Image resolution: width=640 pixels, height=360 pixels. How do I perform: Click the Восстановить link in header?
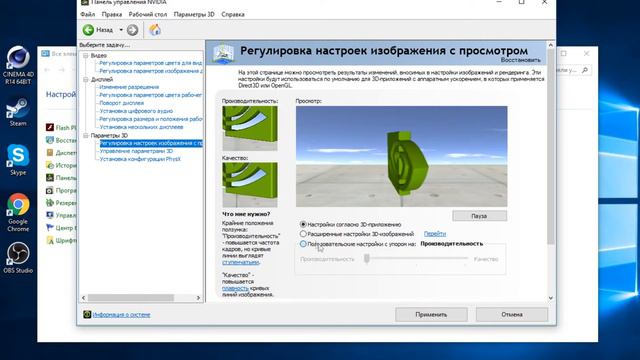click(x=520, y=60)
